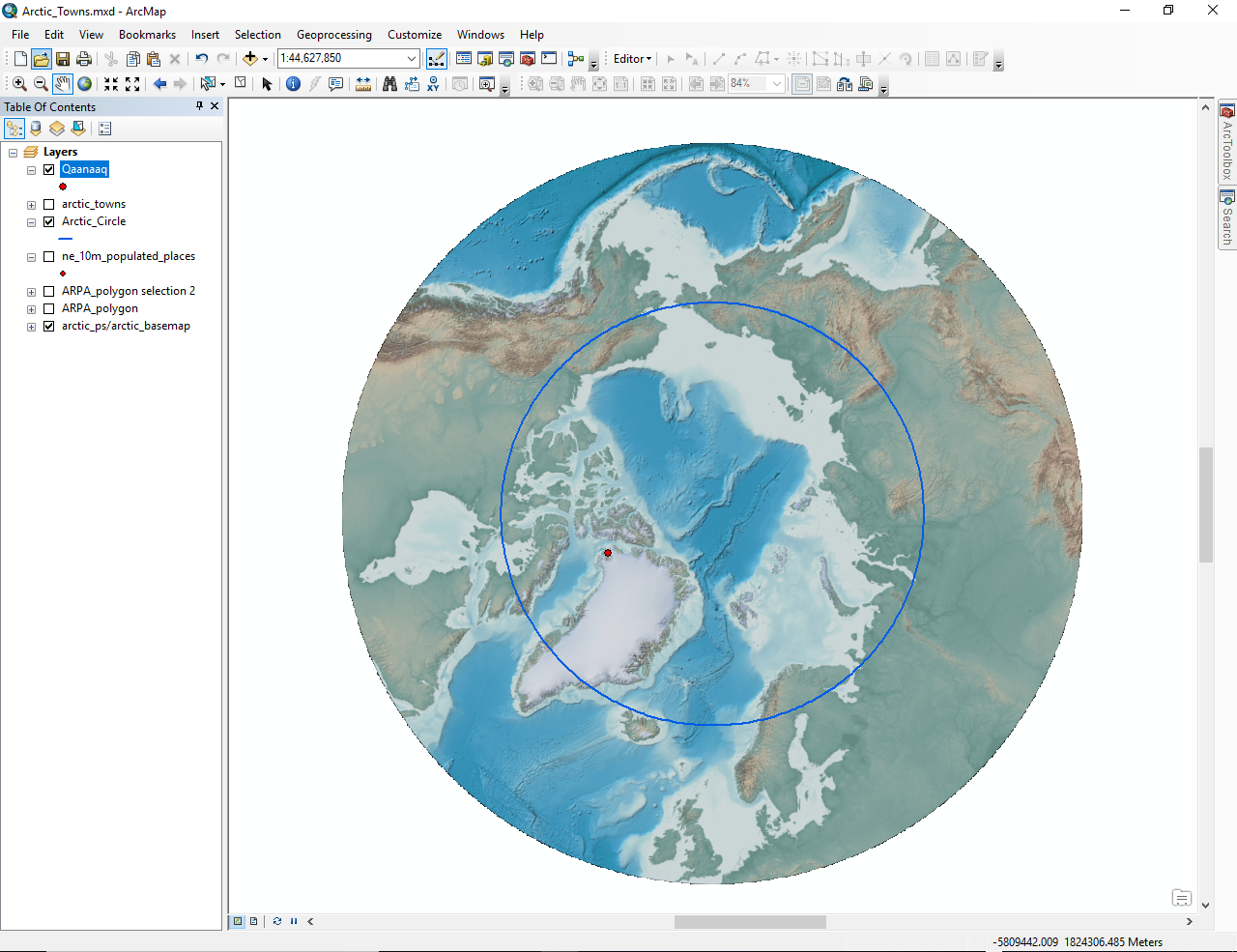The image size is (1237, 952).
Task: Click the Go To XY icon
Action: point(433,84)
